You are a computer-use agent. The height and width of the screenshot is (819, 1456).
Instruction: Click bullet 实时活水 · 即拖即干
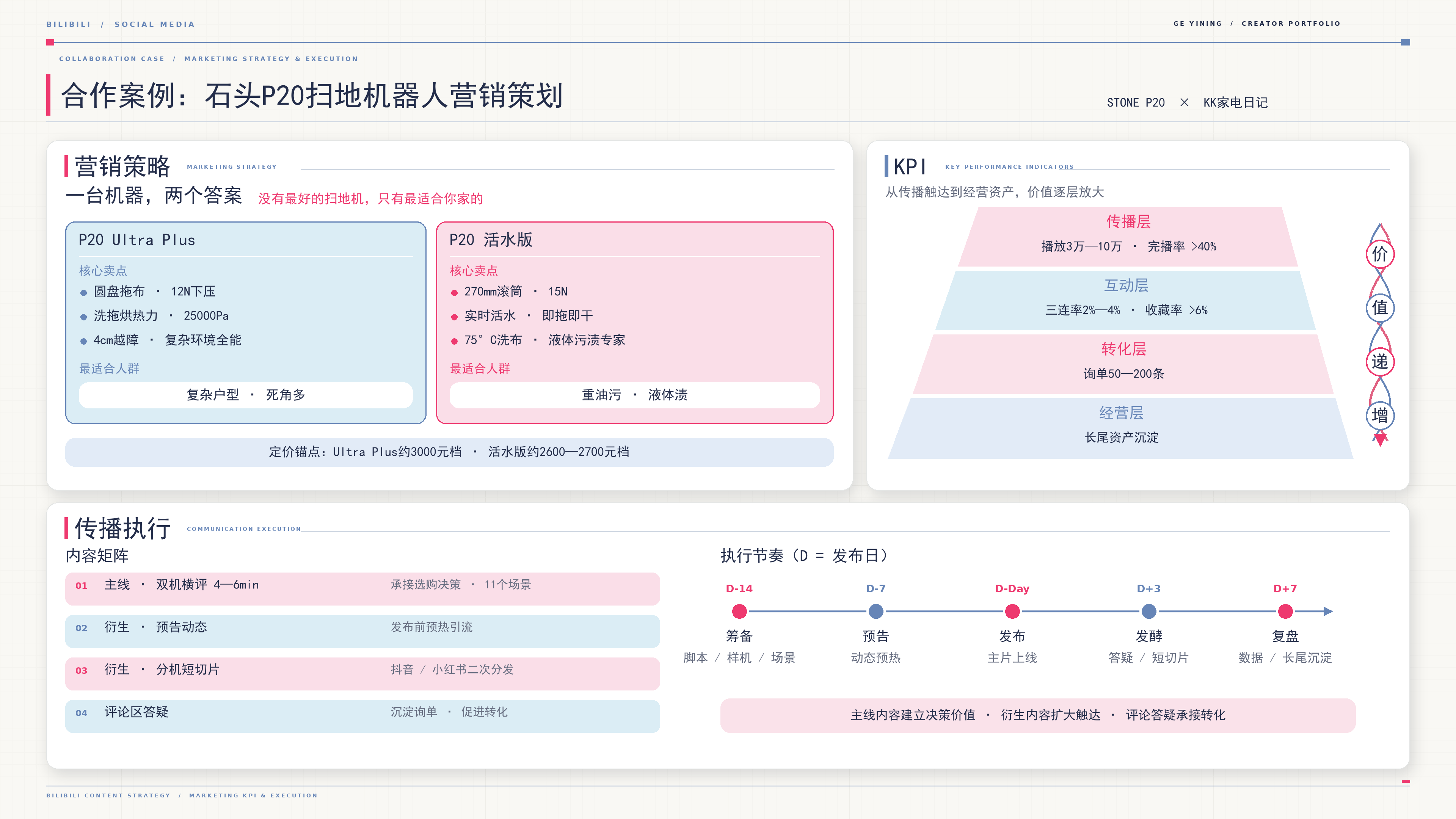tap(522, 315)
